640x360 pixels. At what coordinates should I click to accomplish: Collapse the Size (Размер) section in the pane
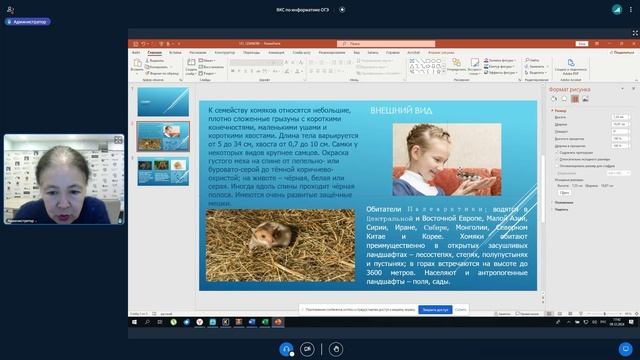pos(559,111)
